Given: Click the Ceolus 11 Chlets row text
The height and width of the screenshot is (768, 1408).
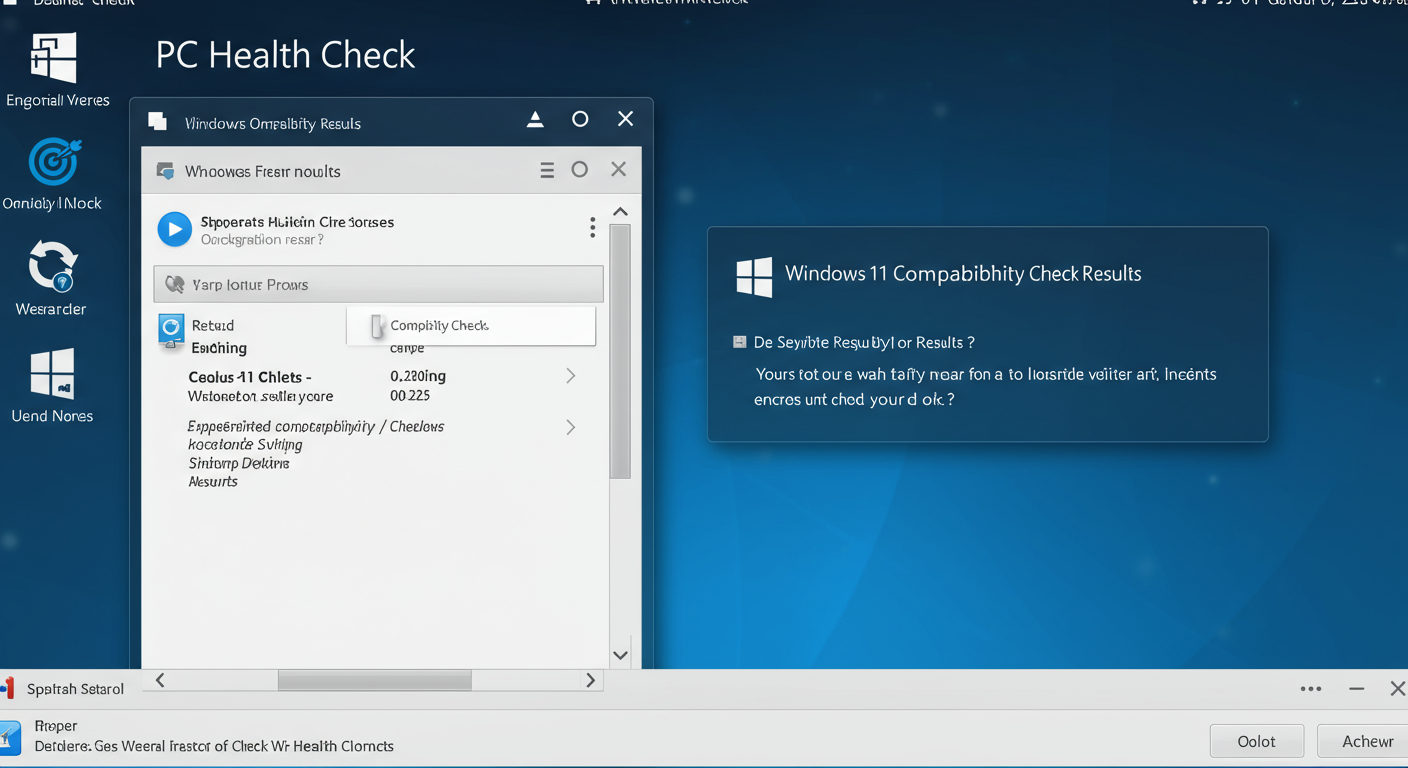Looking at the screenshot, I should coord(250,377).
